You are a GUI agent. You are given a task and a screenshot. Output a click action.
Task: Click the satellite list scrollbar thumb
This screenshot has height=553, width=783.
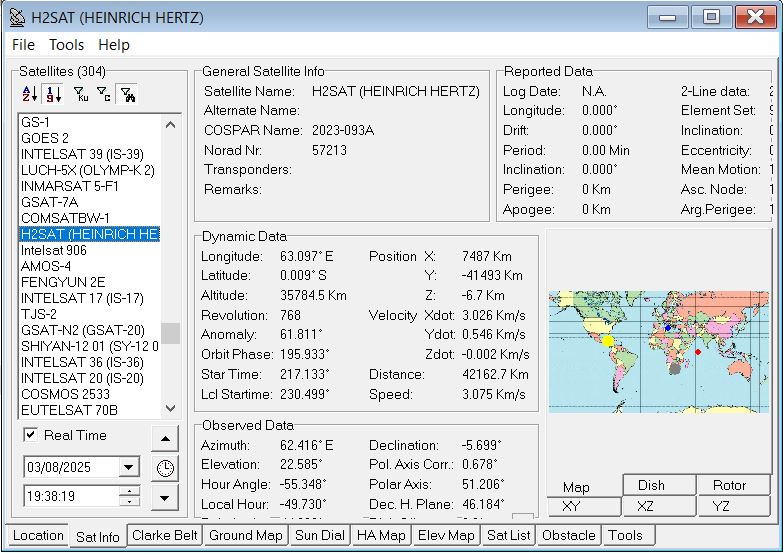(x=170, y=333)
